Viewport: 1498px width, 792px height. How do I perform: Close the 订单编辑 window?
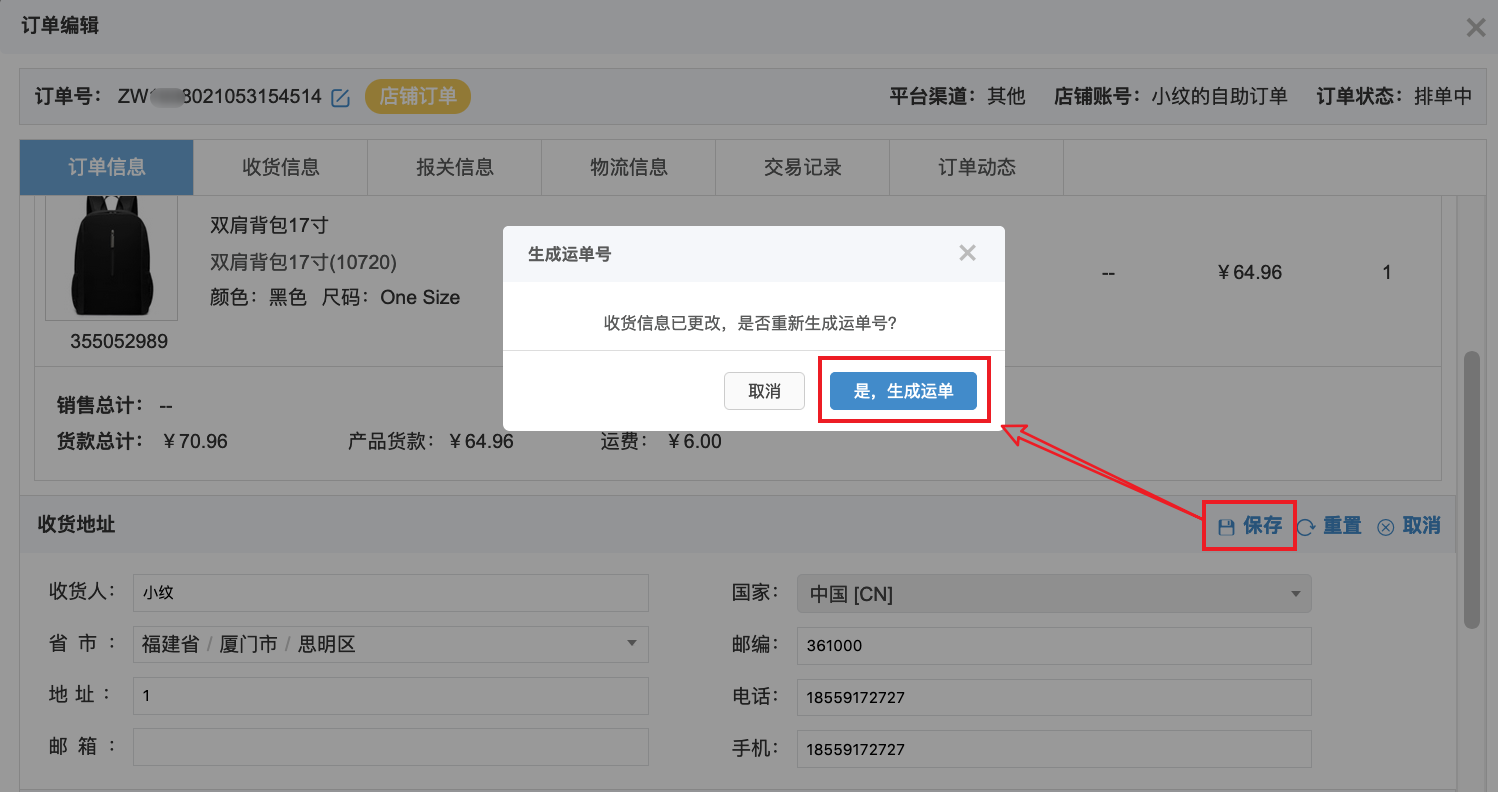tap(1475, 27)
